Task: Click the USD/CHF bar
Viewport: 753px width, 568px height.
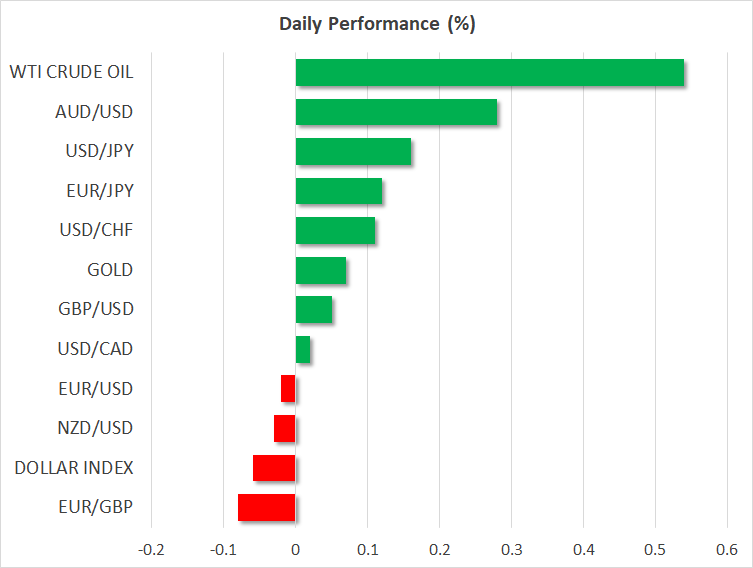Action: (x=335, y=231)
